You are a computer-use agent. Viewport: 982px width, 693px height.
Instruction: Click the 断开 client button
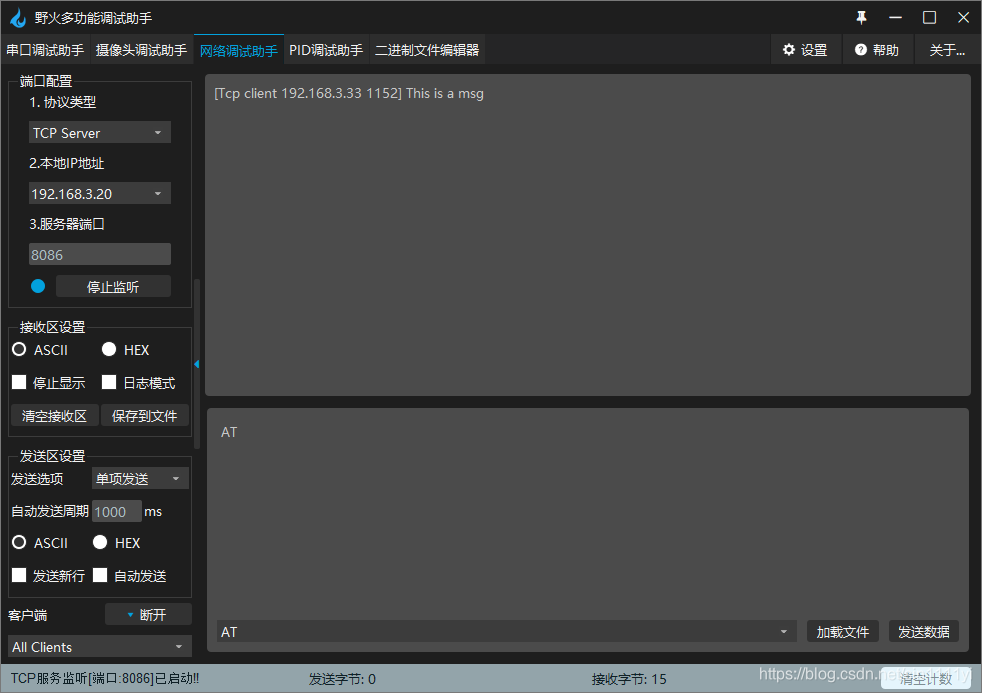click(148, 615)
